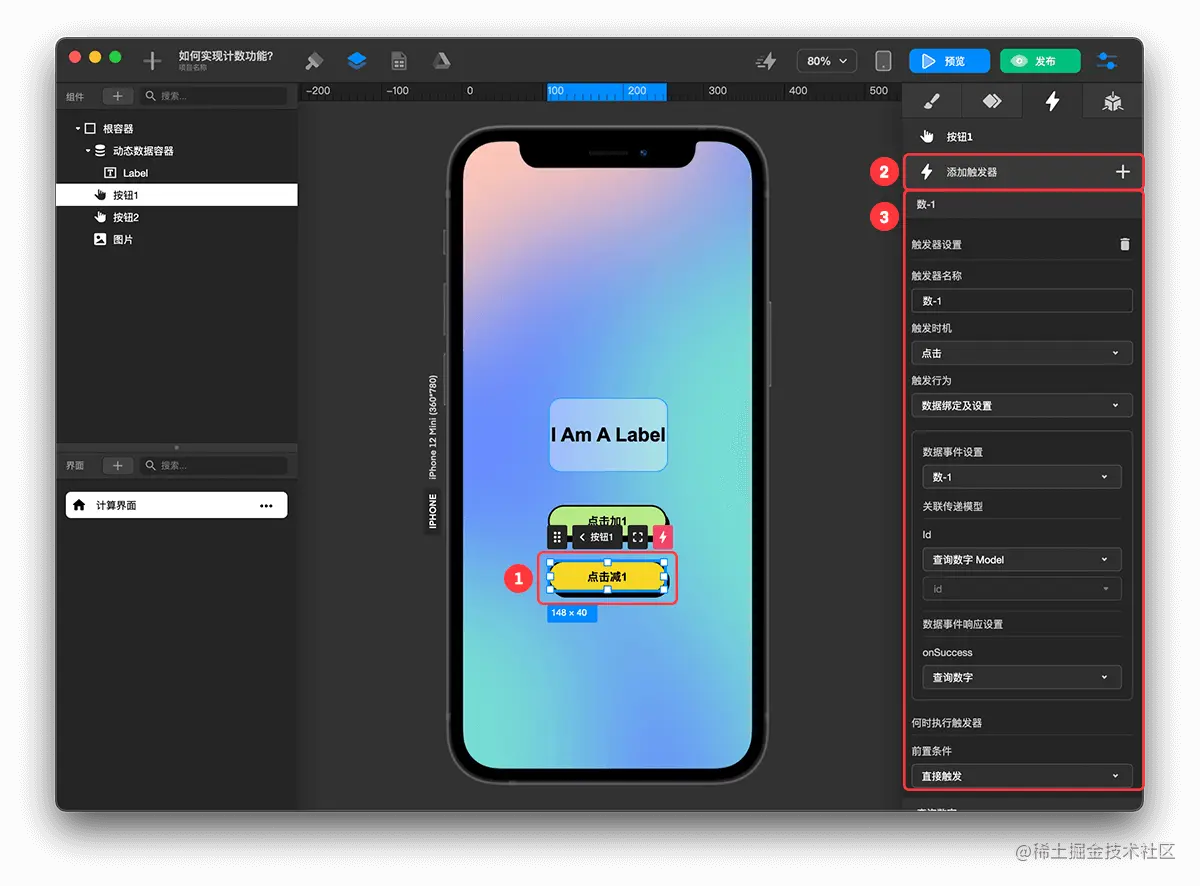Click the plus button in 组件 panel header
The width and height of the screenshot is (1200, 886).
click(117, 96)
